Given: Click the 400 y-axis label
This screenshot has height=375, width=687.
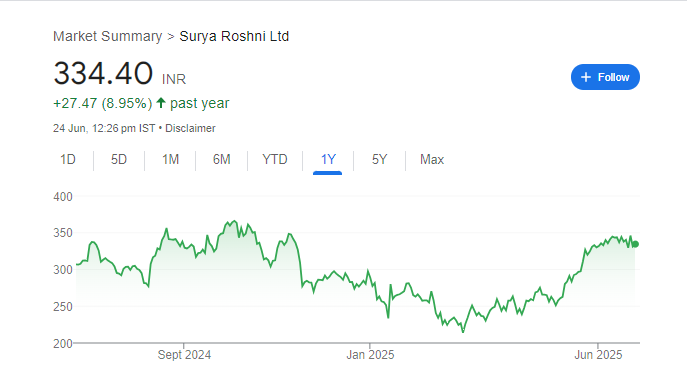Looking at the screenshot, I should [63, 197].
